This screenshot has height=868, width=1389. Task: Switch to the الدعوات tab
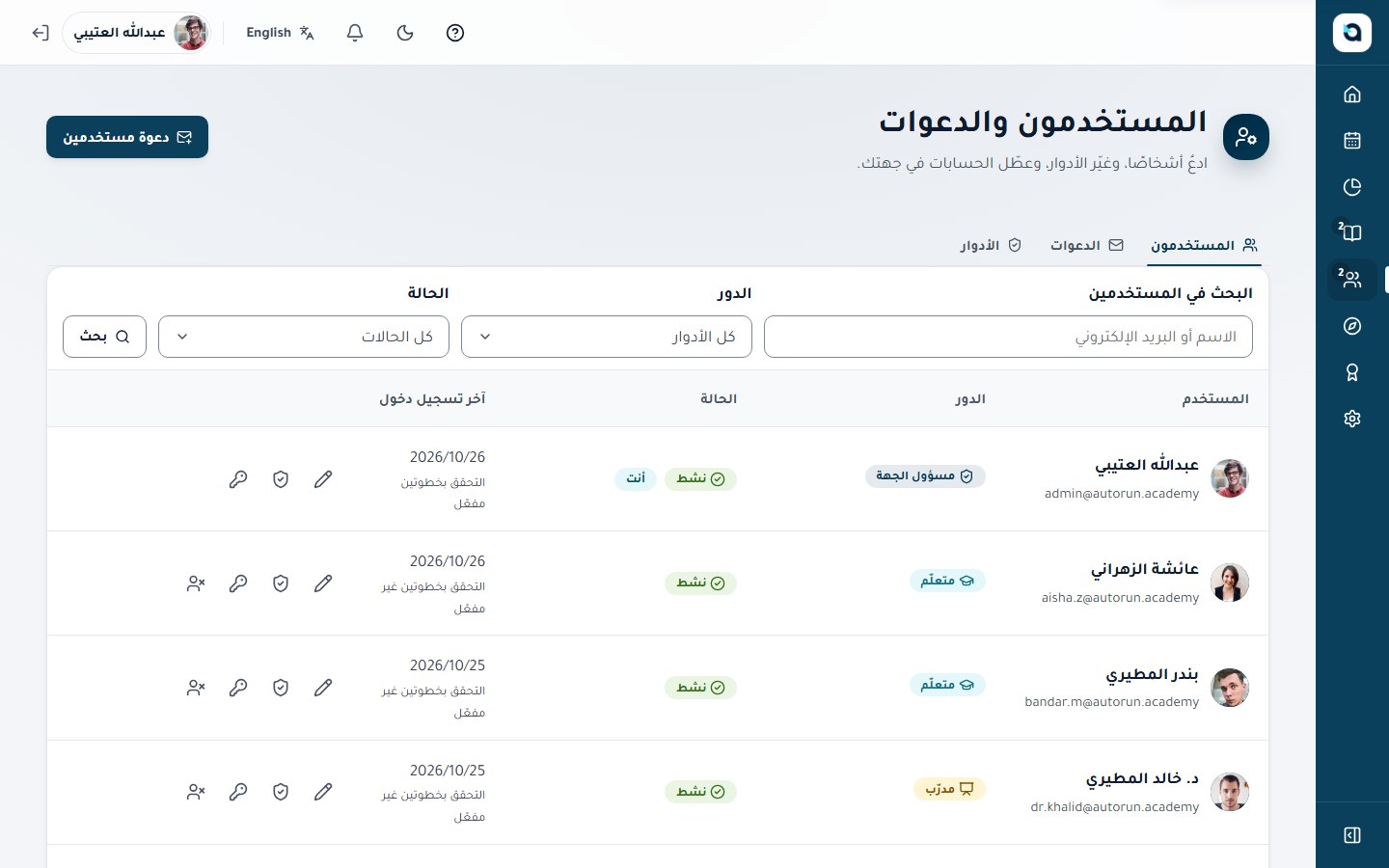(1087, 245)
